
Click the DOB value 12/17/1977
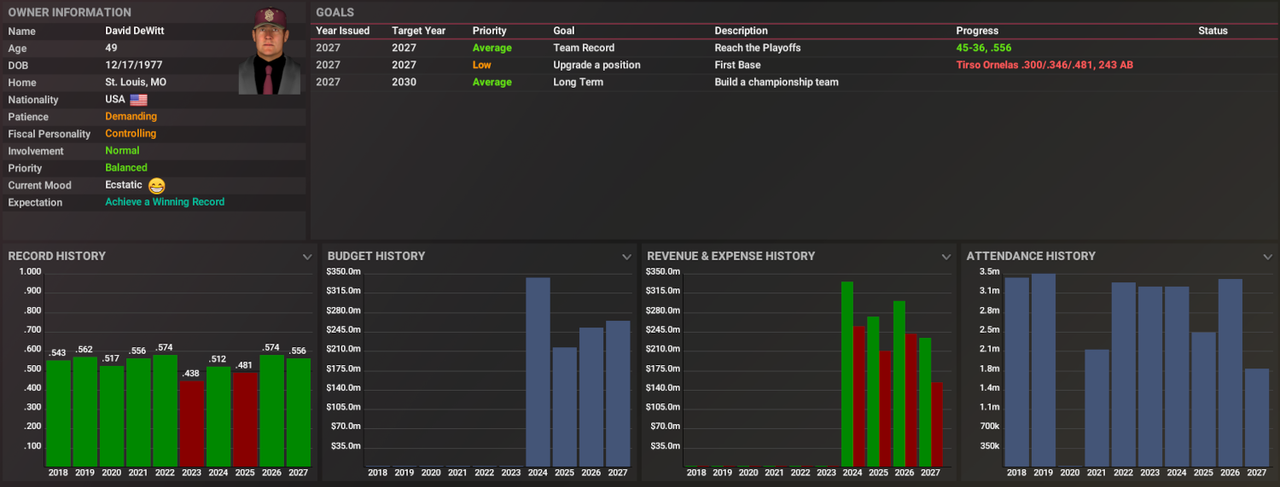[x=134, y=65]
